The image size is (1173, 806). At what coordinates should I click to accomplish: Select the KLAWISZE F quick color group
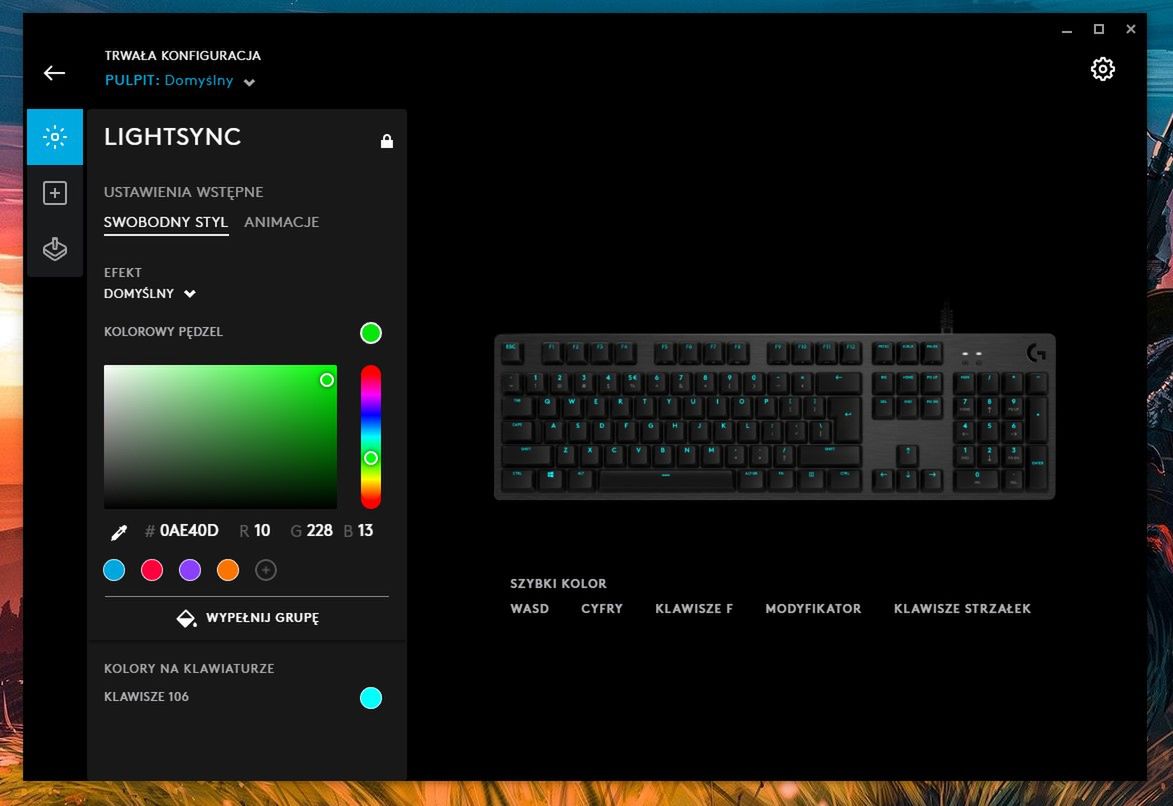click(694, 608)
